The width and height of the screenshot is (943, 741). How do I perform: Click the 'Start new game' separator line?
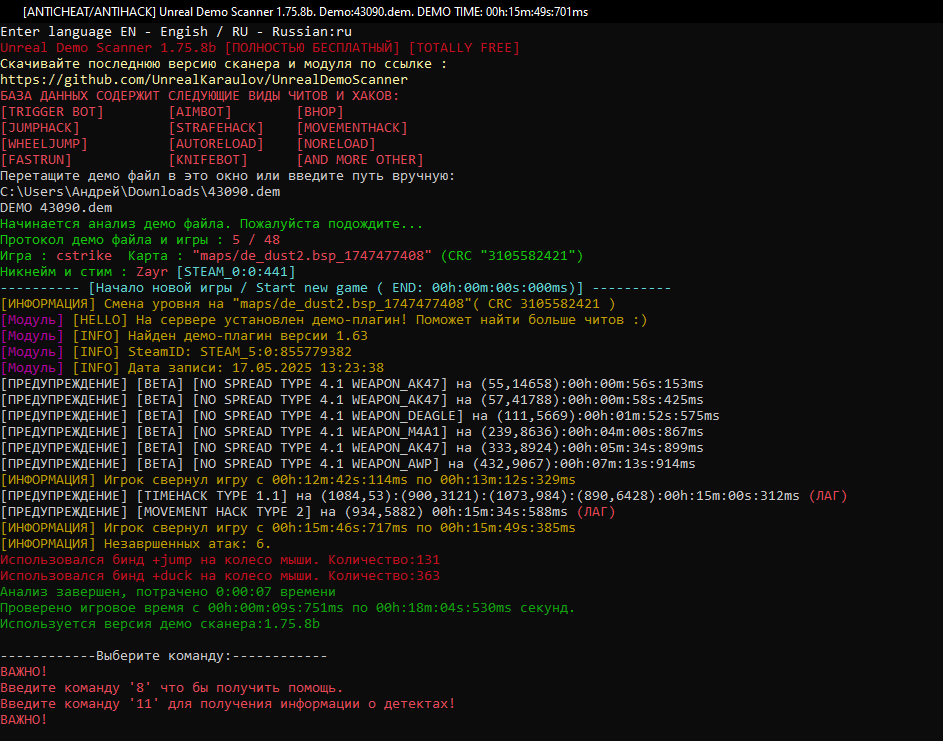pyautogui.click(x=336, y=287)
